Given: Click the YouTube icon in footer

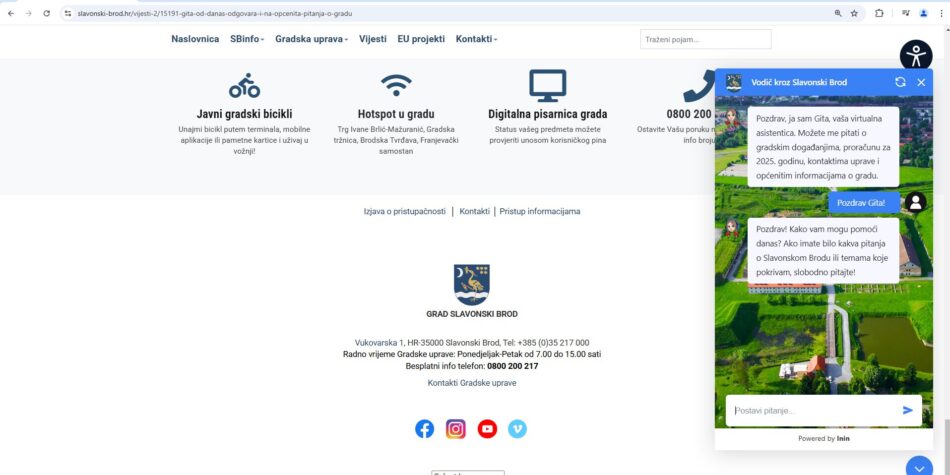Looking at the screenshot, I should (x=487, y=429).
